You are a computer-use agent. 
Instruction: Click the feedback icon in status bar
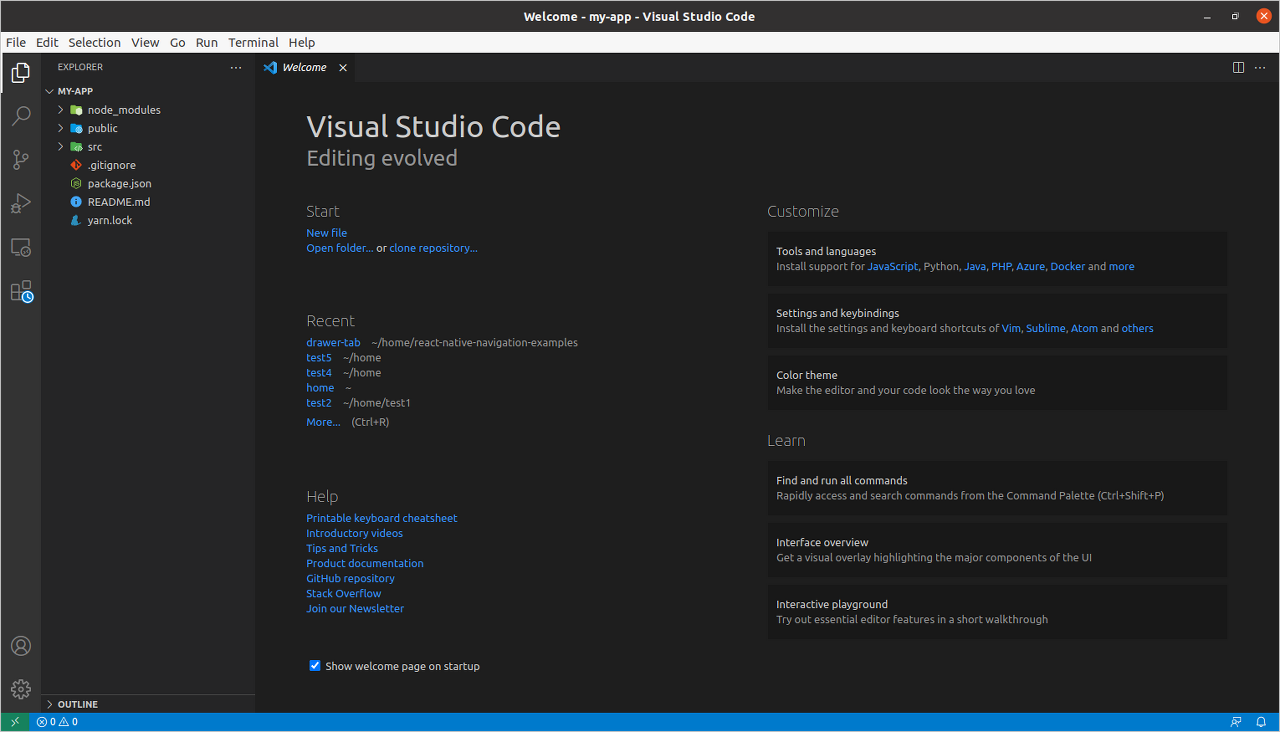pos(1237,722)
